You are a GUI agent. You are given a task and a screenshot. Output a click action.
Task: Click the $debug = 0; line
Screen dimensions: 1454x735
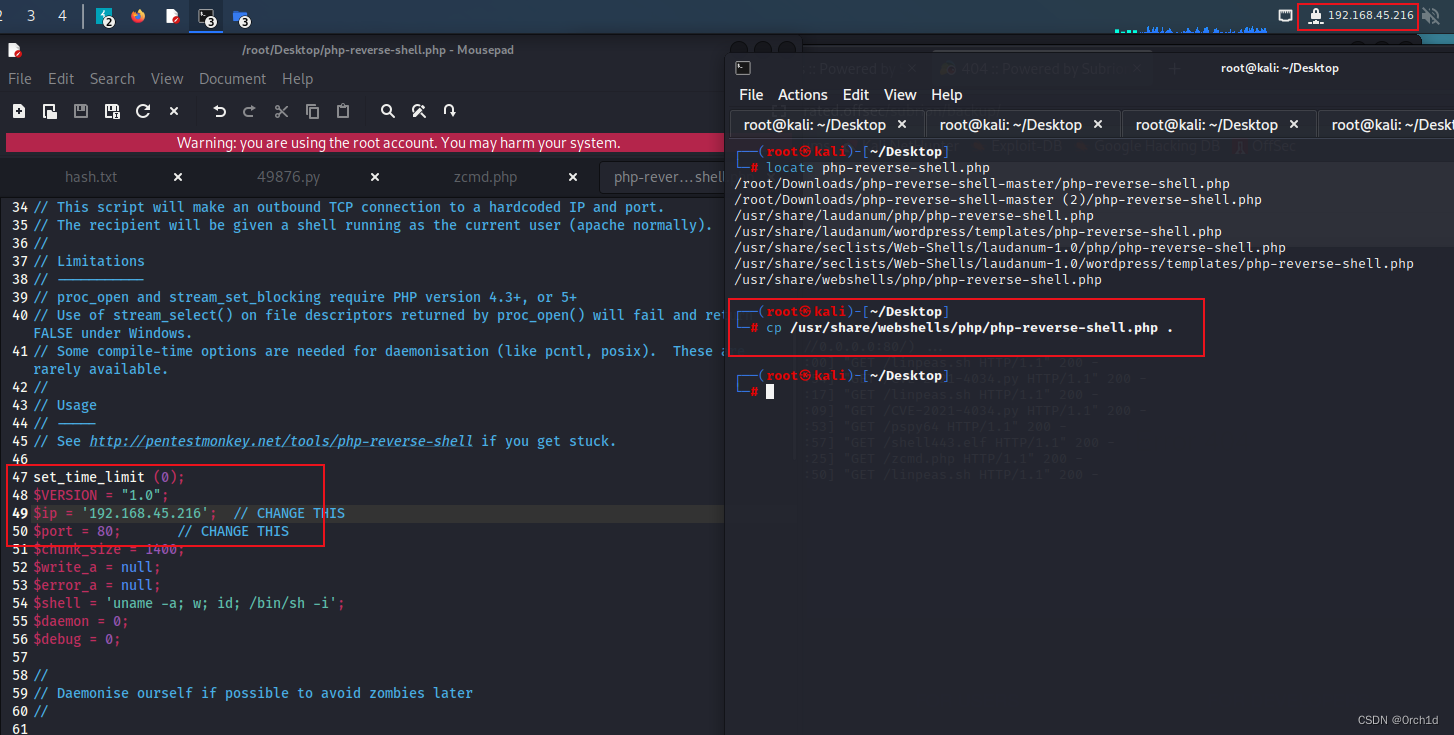point(77,639)
